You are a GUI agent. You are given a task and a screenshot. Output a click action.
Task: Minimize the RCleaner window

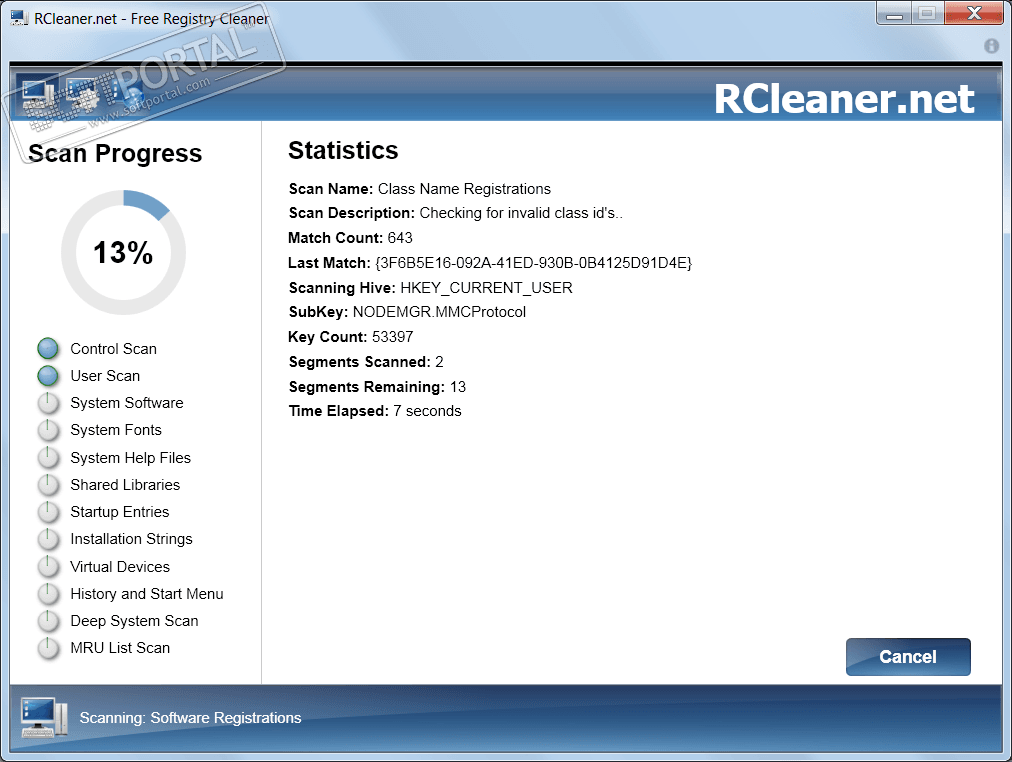pos(894,13)
